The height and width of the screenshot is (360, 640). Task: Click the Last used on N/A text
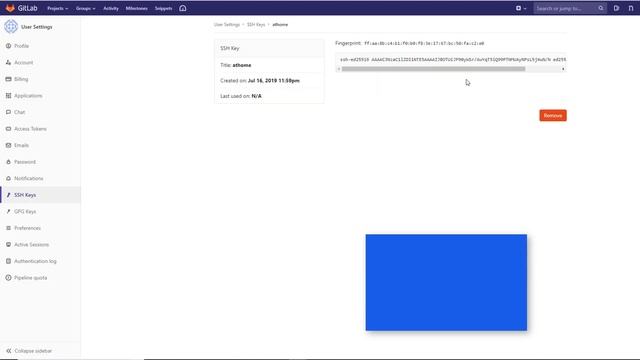241,96
